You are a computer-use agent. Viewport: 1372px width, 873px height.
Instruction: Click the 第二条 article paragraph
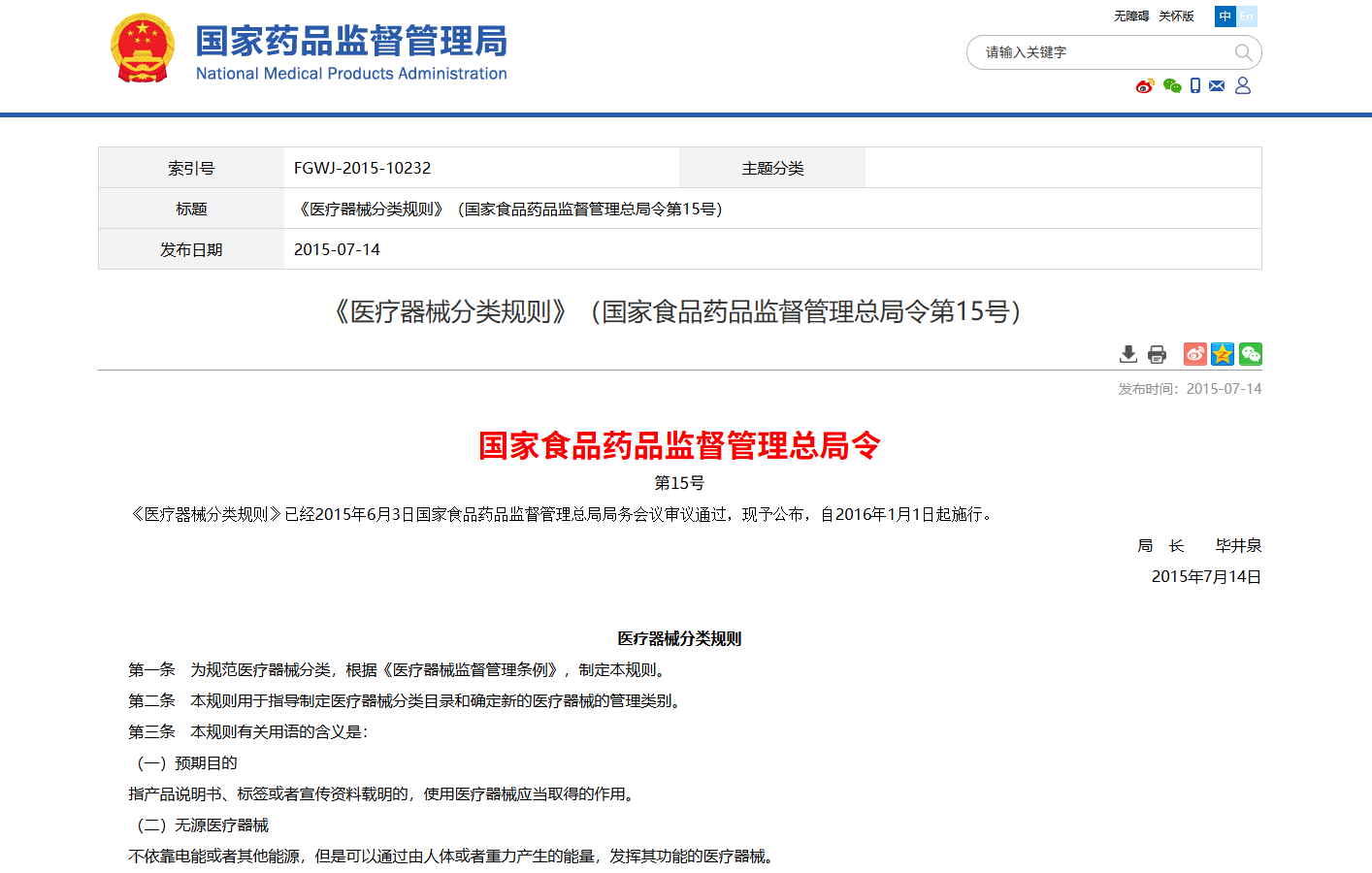coord(408,701)
